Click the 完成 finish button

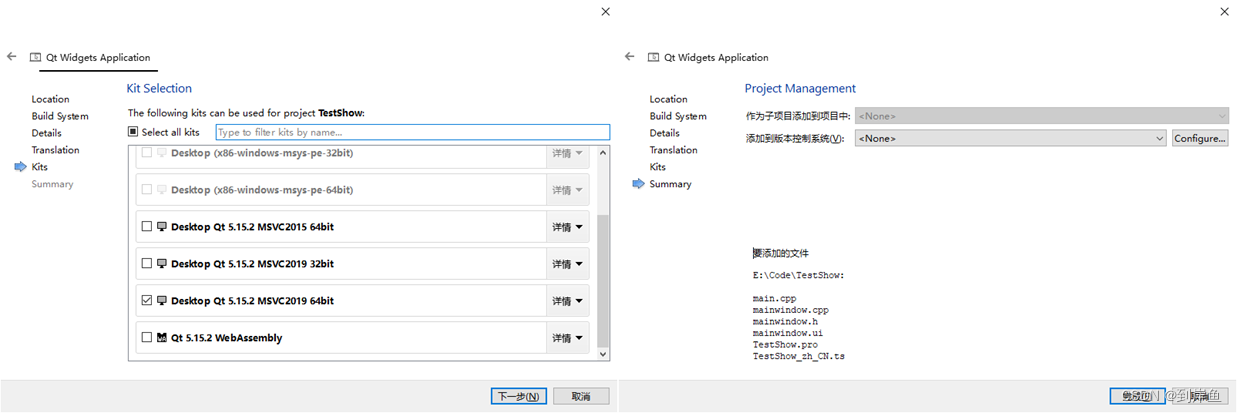1138,396
